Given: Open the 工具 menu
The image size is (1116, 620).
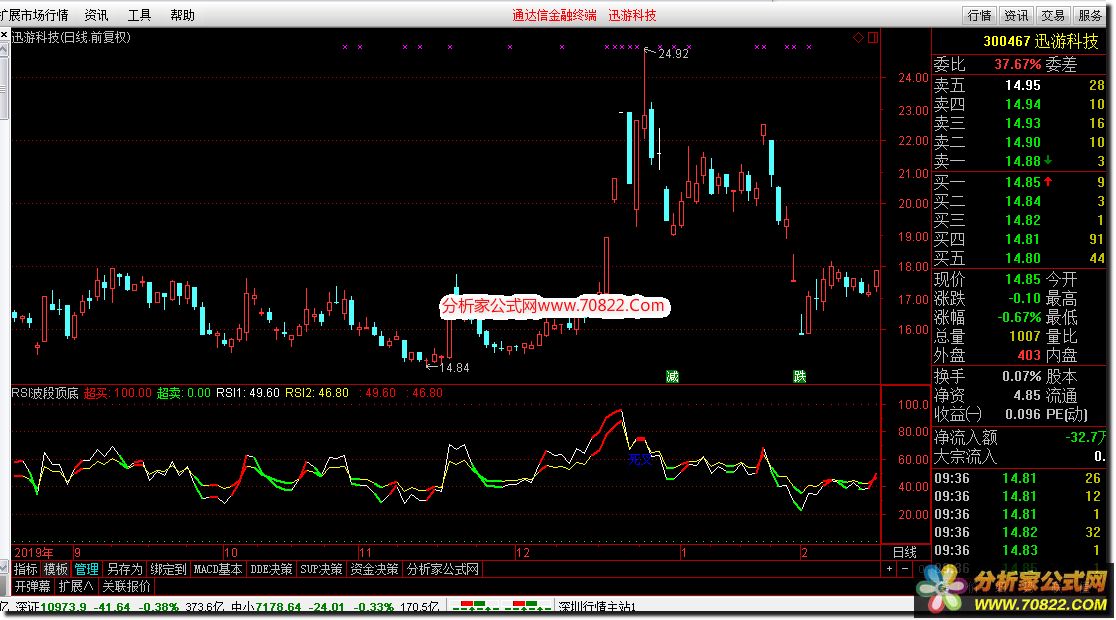Looking at the screenshot, I should (139, 15).
